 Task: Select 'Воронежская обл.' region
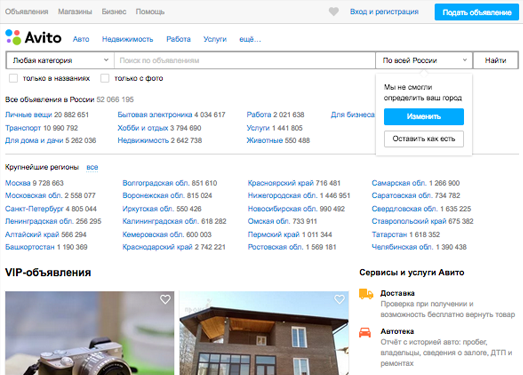click(x=153, y=196)
